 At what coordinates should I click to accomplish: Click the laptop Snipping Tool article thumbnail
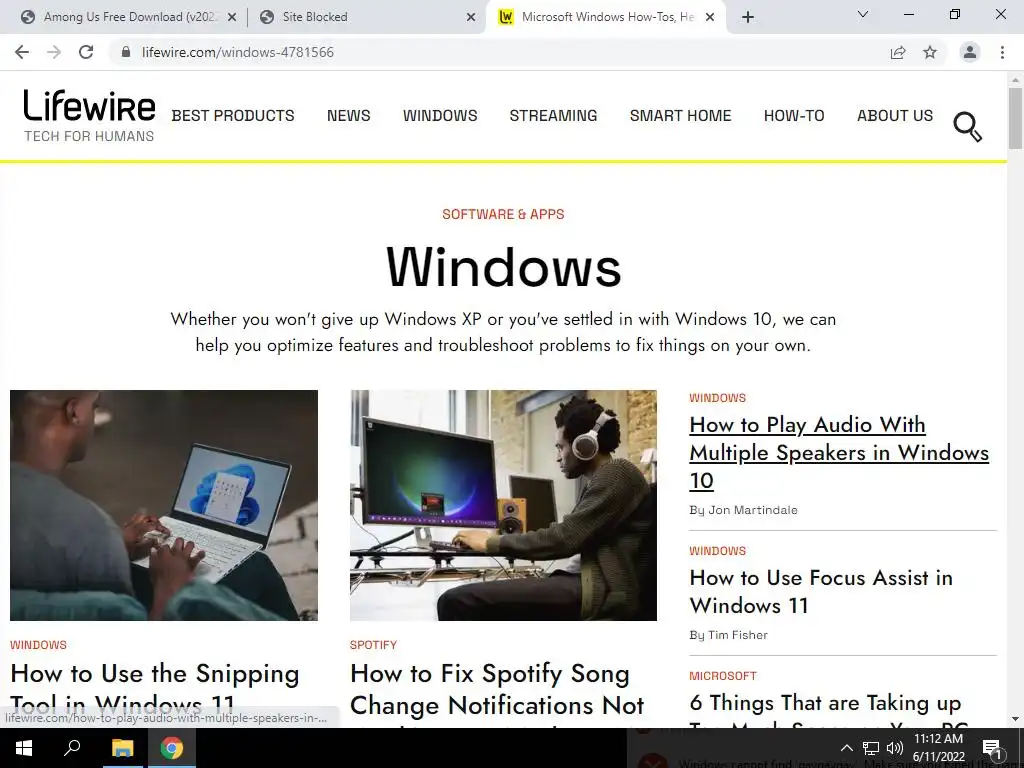coord(164,505)
